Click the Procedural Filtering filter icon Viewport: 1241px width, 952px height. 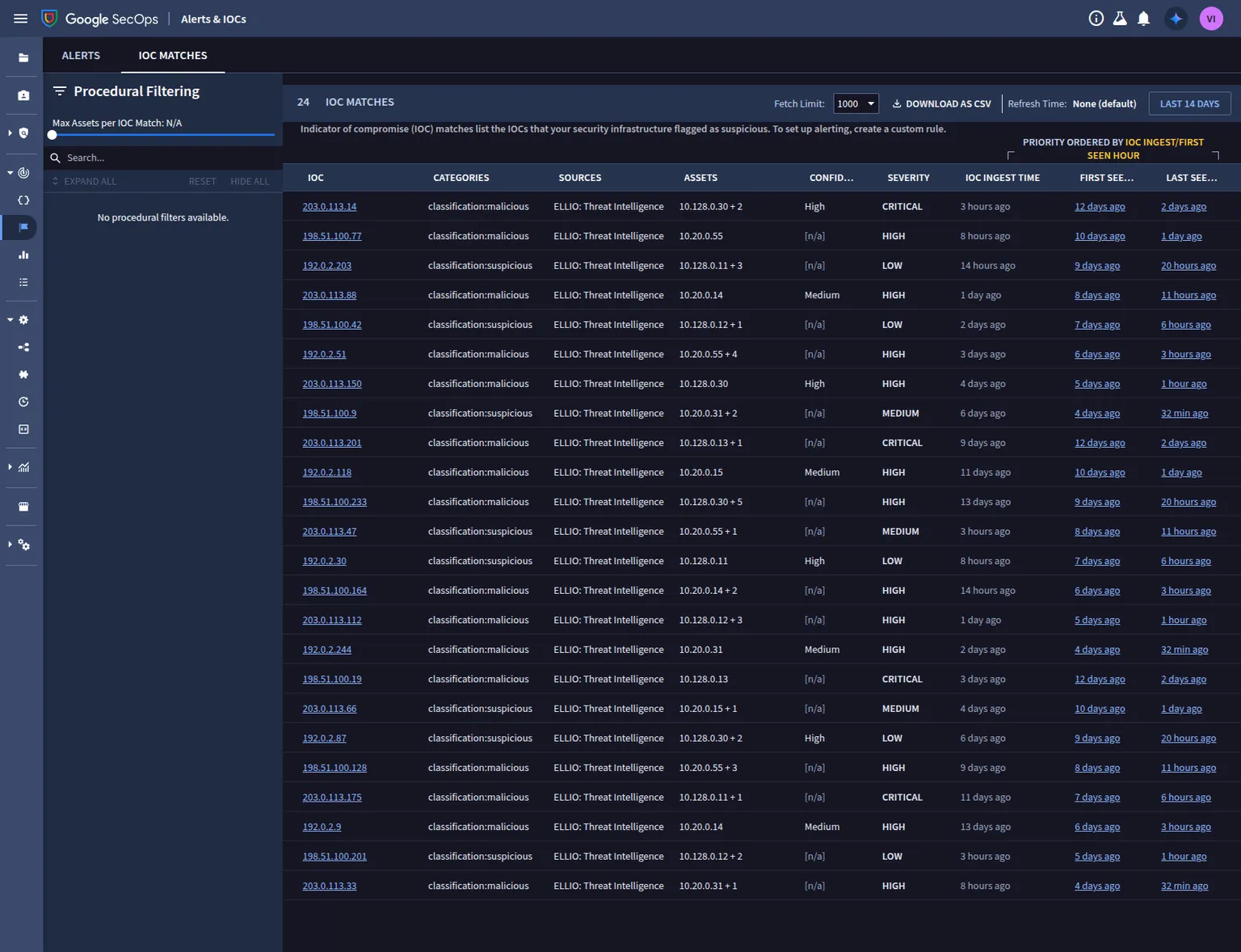pos(60,91)
